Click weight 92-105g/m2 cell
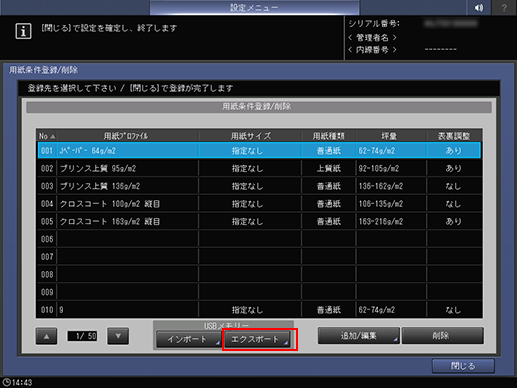Image resolution: width=517 pixels, height=388 pixels. (379, 169)
